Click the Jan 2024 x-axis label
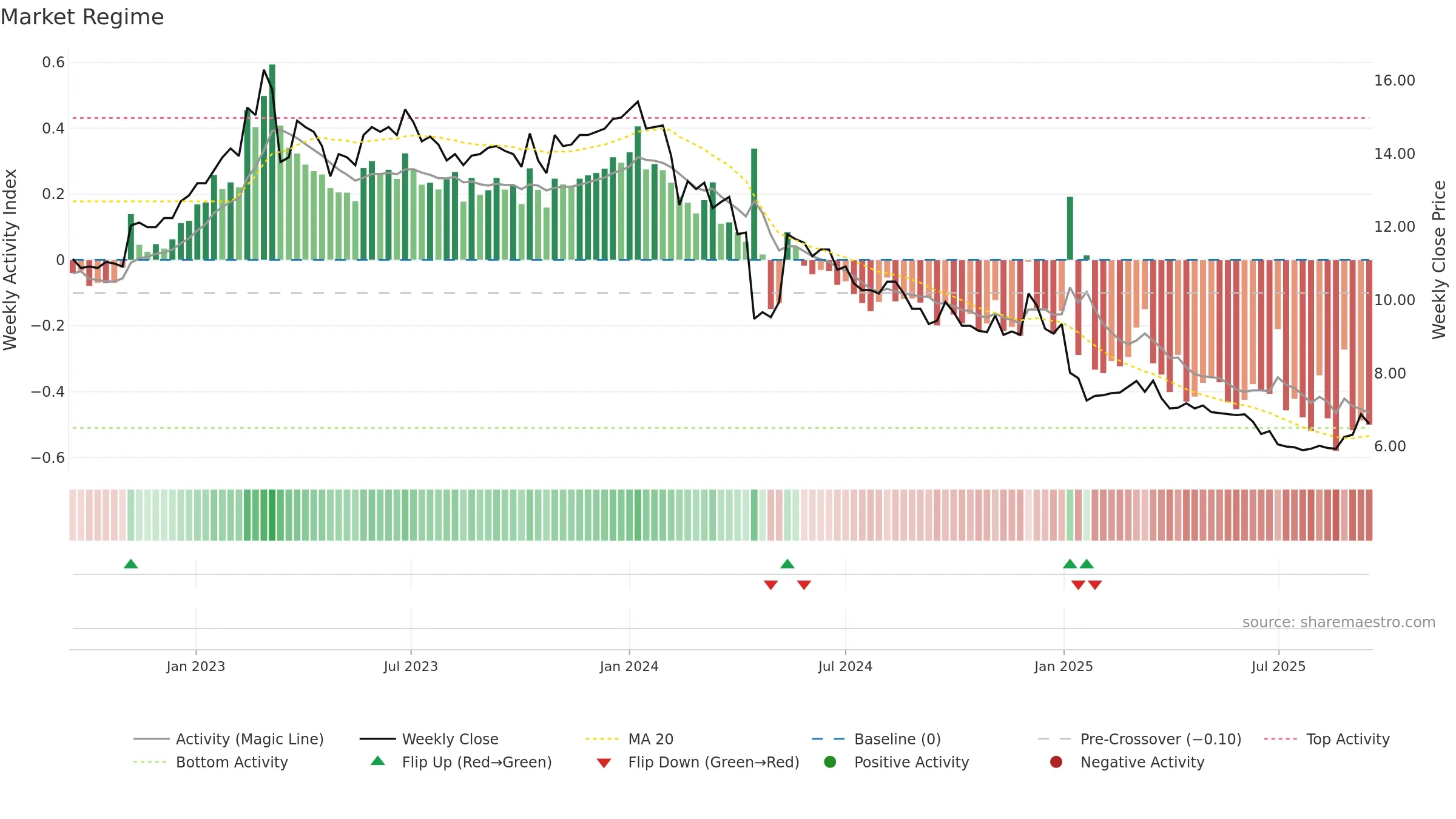 [629, 667]
